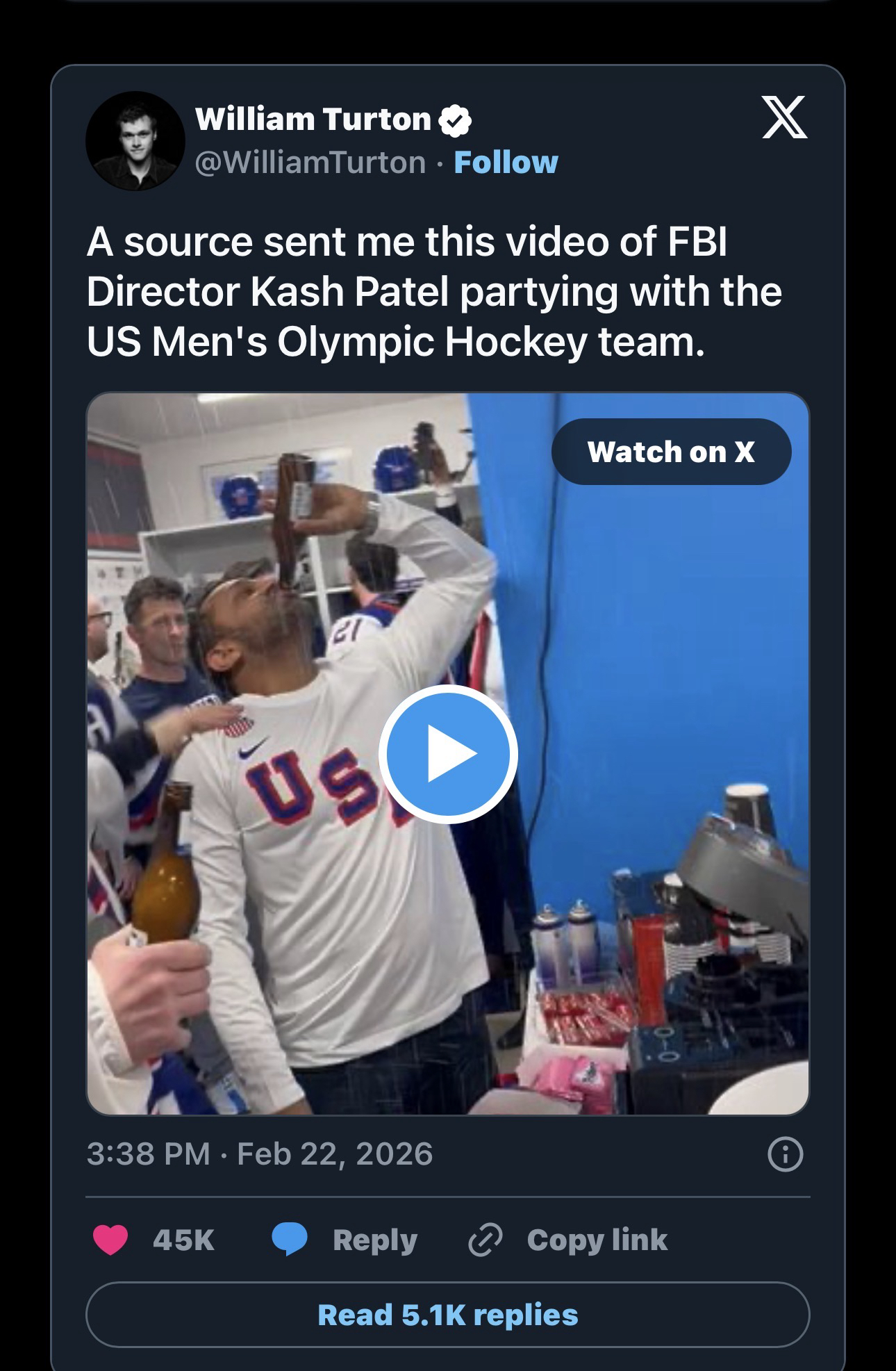This screenshot has width=896, height=1371.
Task: Select the Copy link text
Action: coord(597,1240)
